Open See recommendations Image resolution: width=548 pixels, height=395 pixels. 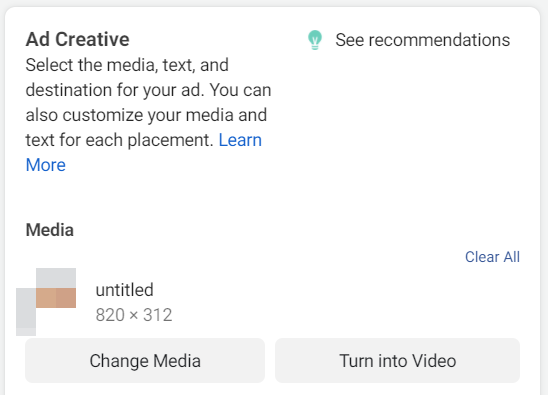coord(423,40)
